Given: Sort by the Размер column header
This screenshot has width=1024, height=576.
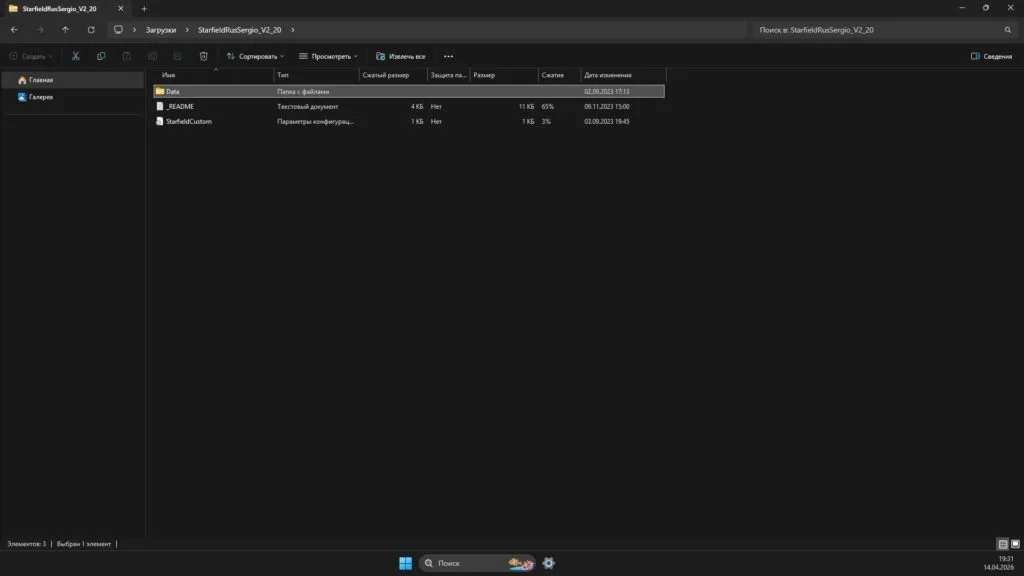Looking at the screenshot, I should (504, 75).
